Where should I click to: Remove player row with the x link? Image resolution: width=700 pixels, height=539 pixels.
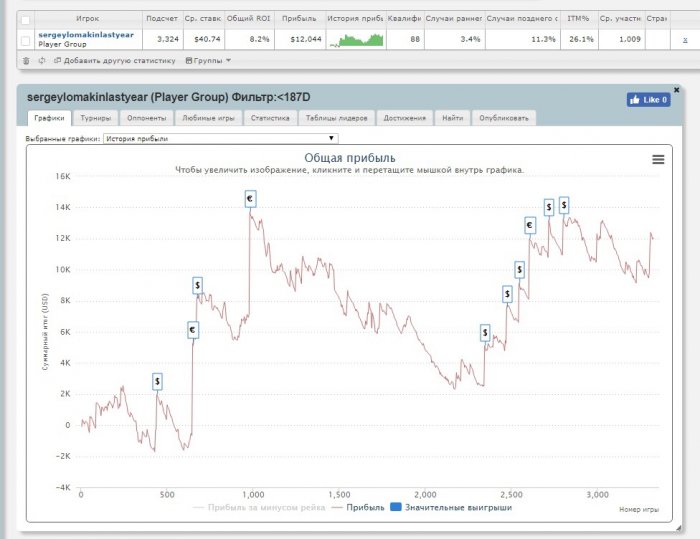click(684, 40)
